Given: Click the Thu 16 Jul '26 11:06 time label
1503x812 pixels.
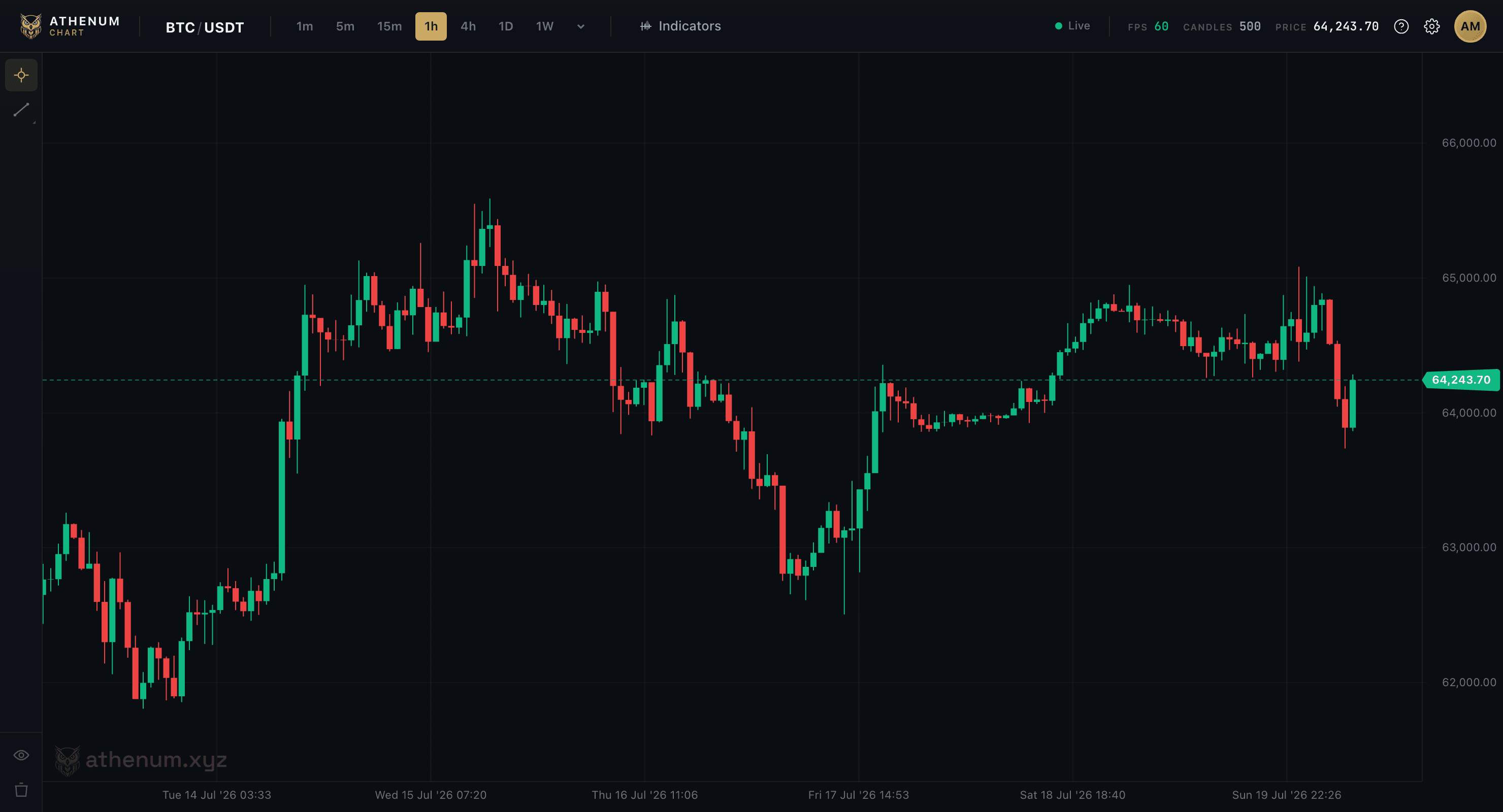Looking at the screenshot, I should point(645,795).
